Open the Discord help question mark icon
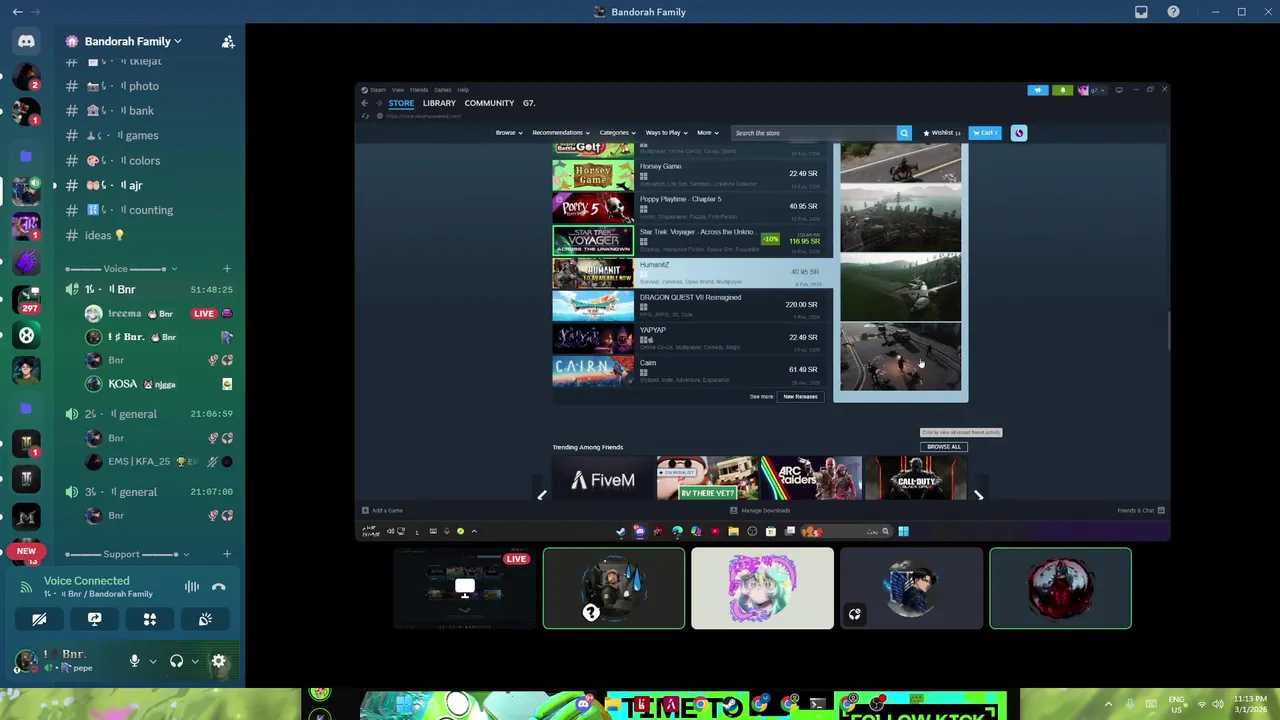1280x720 pixels. pyautogui.click(x=1173, y=12)
